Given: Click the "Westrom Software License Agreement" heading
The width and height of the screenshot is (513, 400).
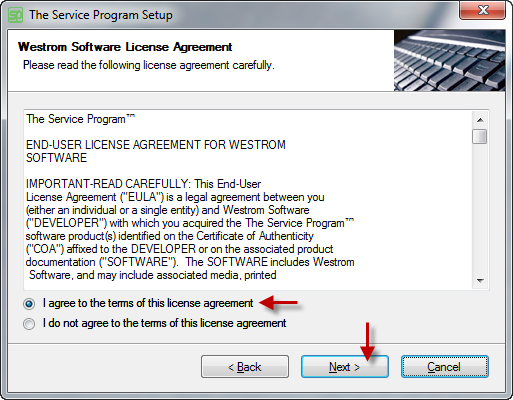Looking at the screenshot, I should pos(125,47).
